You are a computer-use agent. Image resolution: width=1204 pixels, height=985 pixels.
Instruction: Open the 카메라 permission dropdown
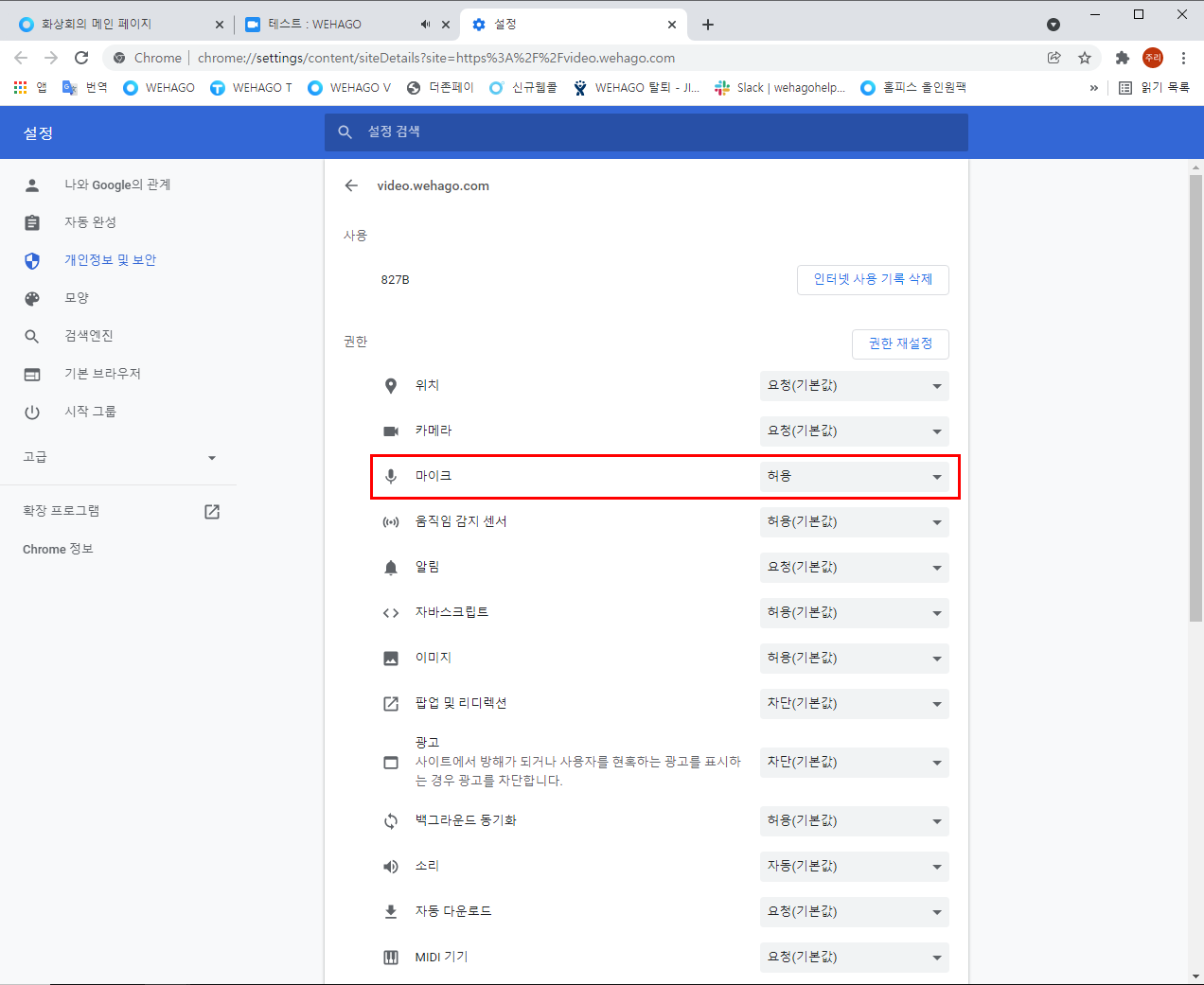[854, 431]
